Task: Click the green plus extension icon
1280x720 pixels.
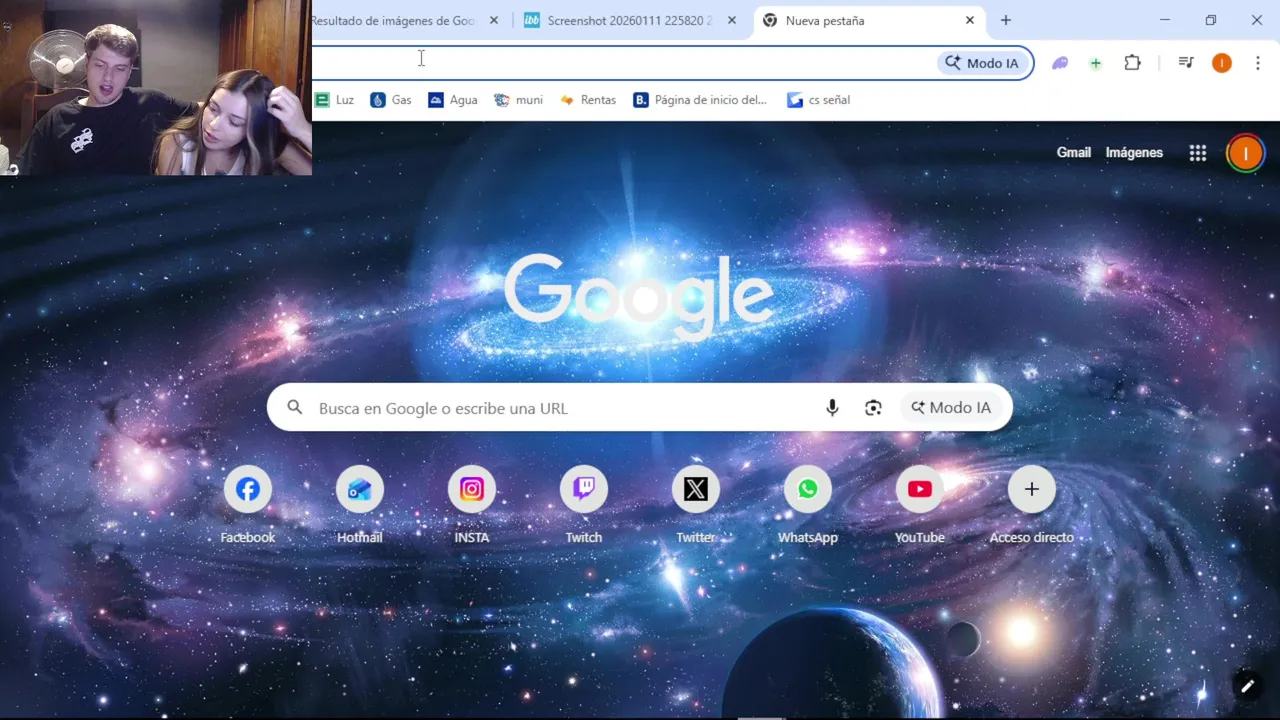Action: [1095, 63]
